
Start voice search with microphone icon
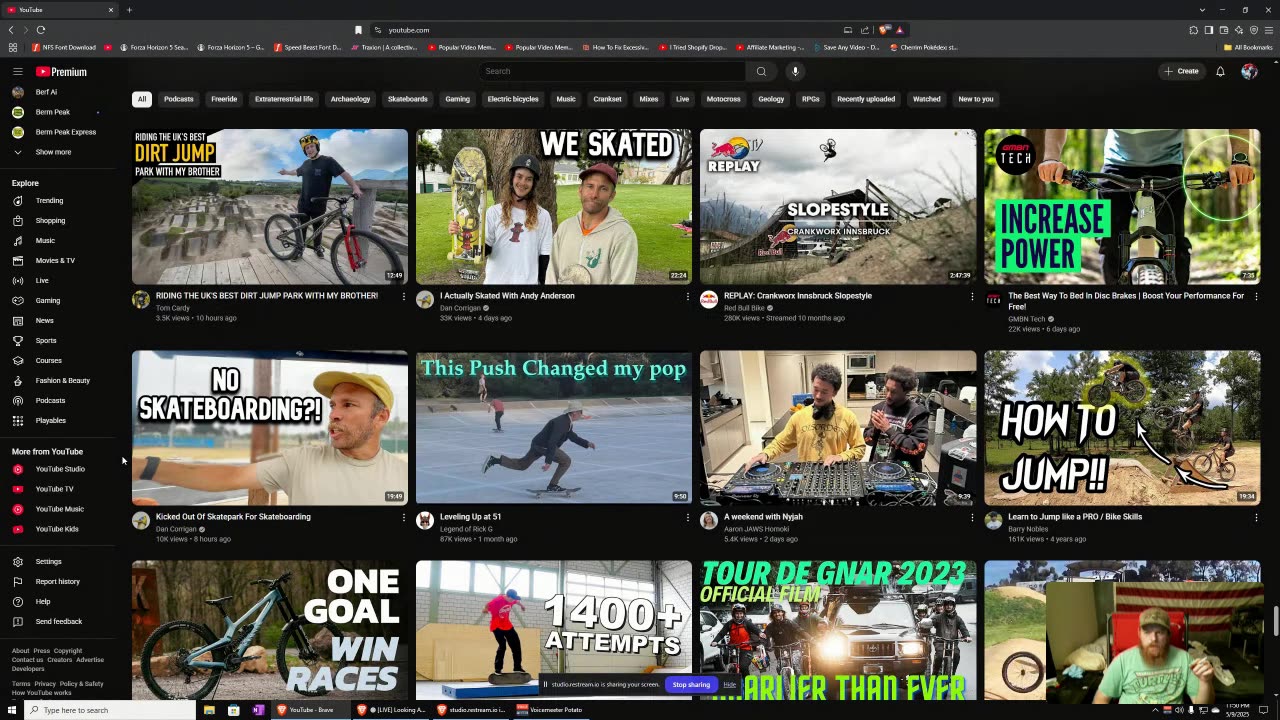795,71
